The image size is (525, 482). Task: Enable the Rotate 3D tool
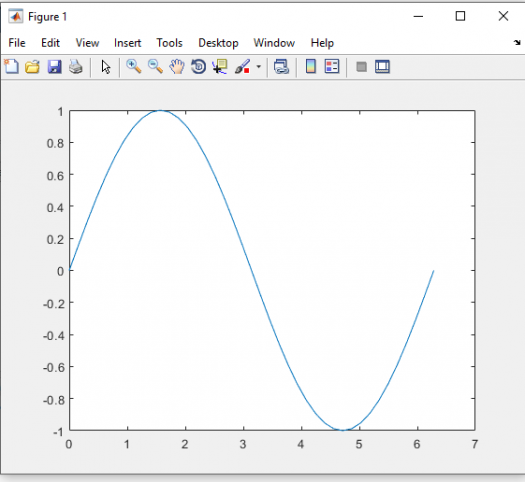tap(199, 66)
